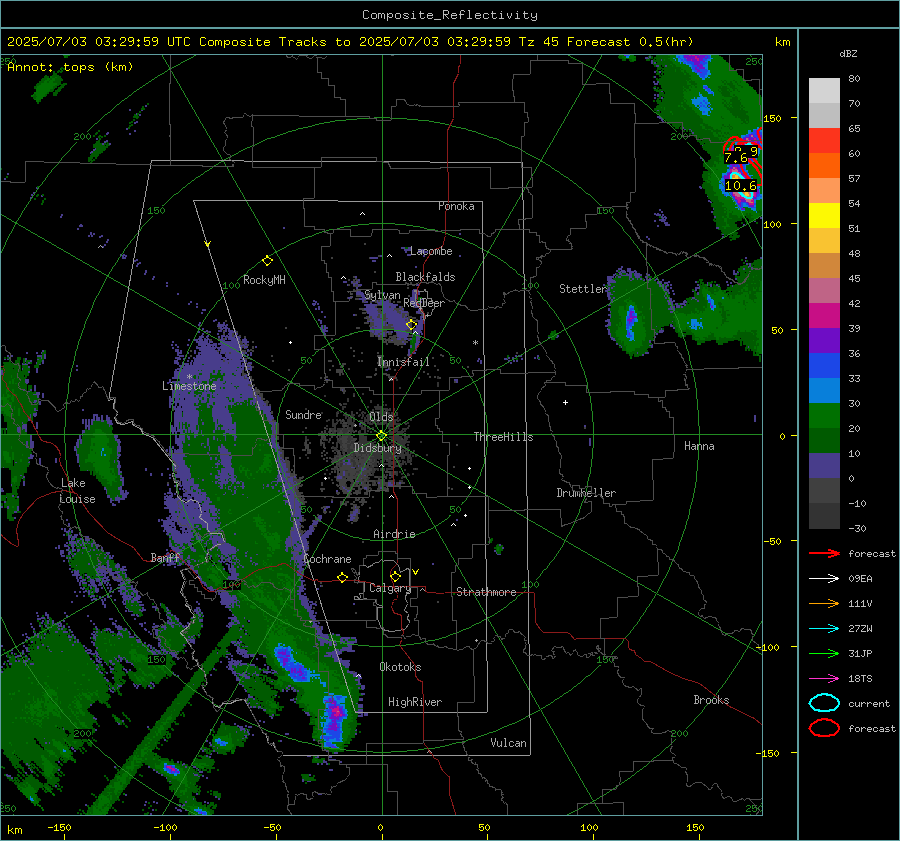Image resolution: width=900 pixels, height=841 pixels.
Task: Click the Didsbury city label
Action: coord(377,448)
